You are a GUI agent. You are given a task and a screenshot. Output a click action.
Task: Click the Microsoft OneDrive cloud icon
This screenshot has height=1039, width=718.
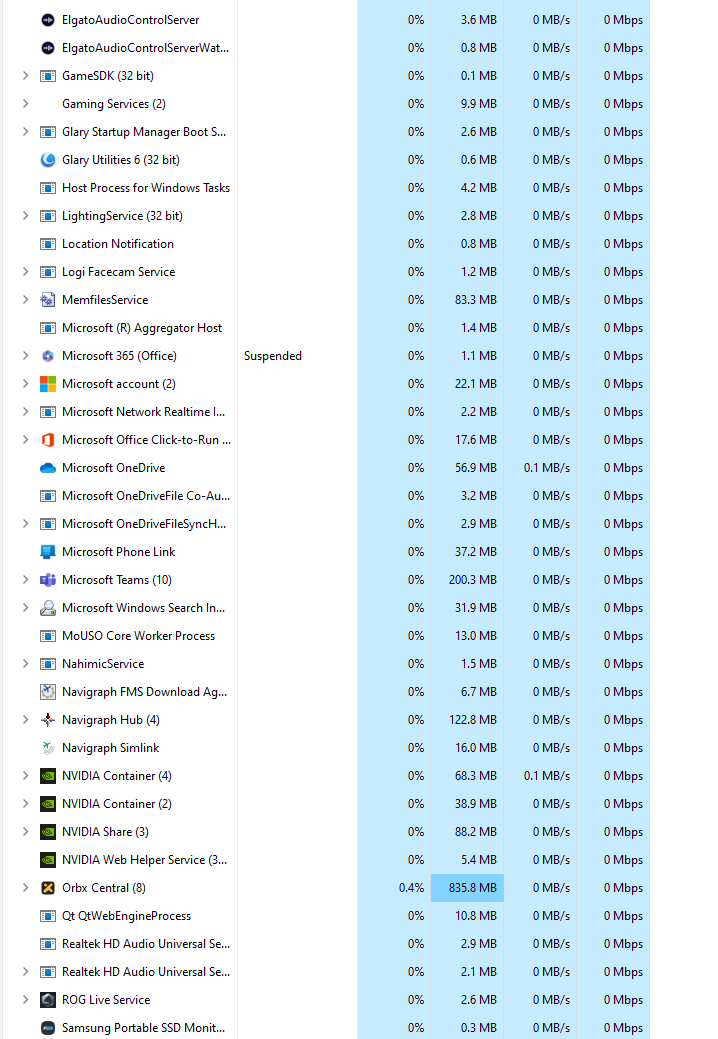(48, 468)
